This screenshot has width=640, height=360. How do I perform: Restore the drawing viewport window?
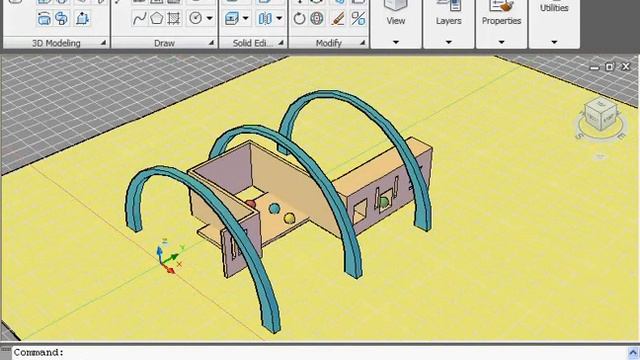click(x=610, y=67)
